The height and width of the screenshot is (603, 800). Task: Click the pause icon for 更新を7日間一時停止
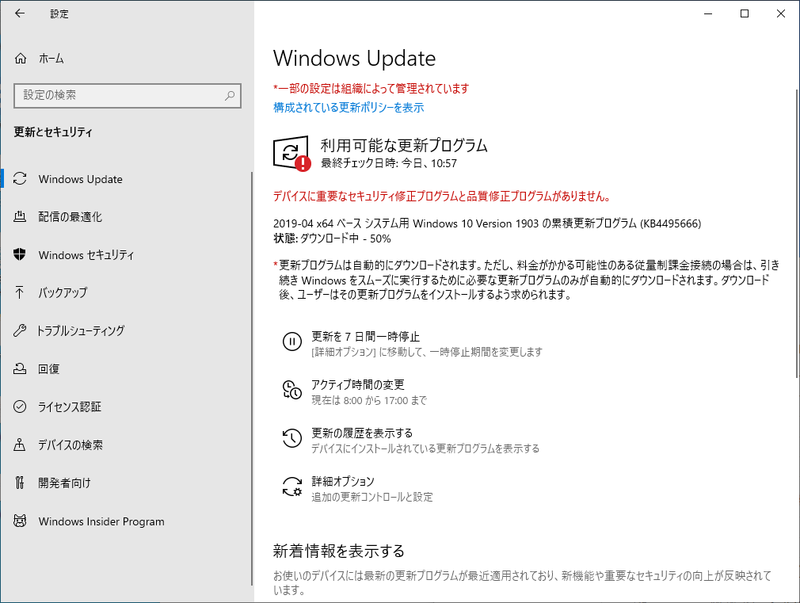pos(292,341)
